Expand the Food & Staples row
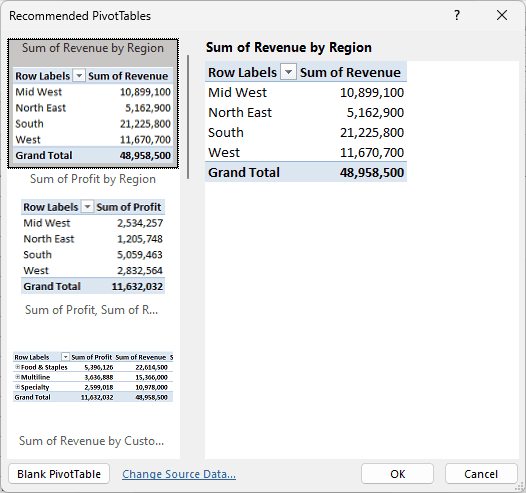Viewport: 526px width, 493px height. pyautogui.click(x=17, y=367)
